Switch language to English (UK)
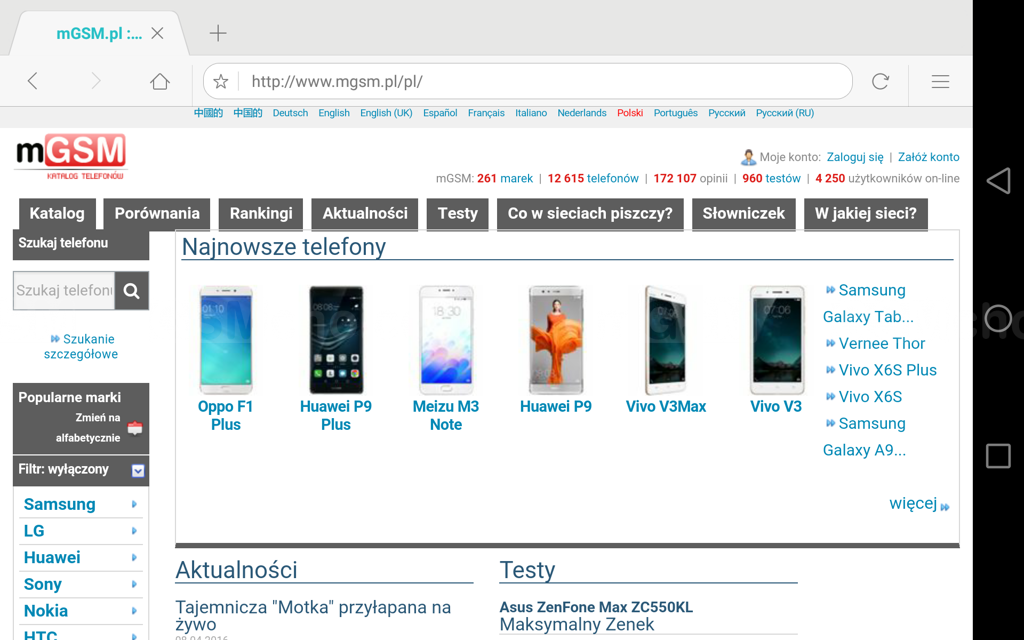Image resolution: width=1024 pixels, height=640 pixels. click(386, 113)
